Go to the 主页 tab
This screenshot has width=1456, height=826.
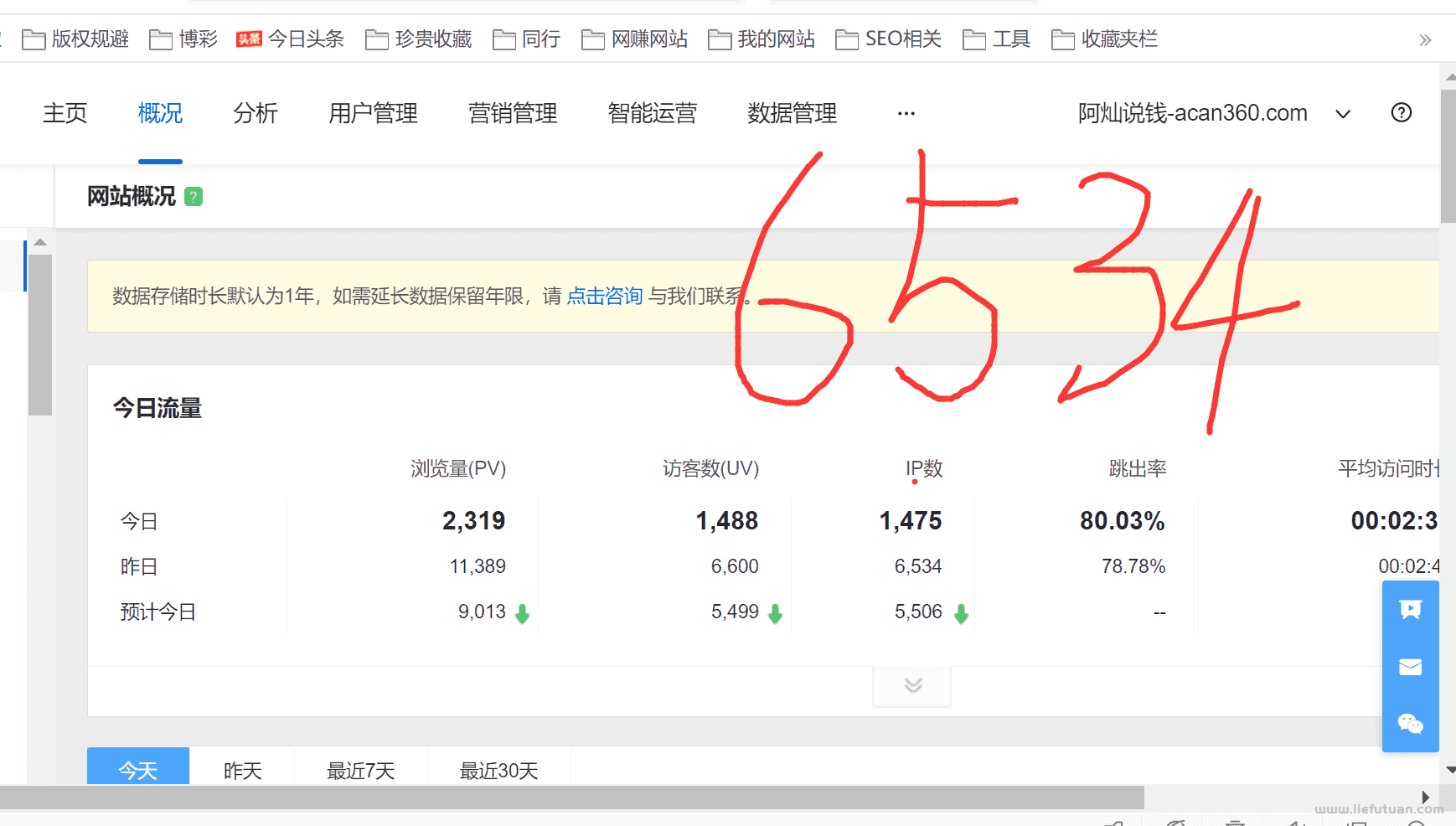click(x=65, y=113)
